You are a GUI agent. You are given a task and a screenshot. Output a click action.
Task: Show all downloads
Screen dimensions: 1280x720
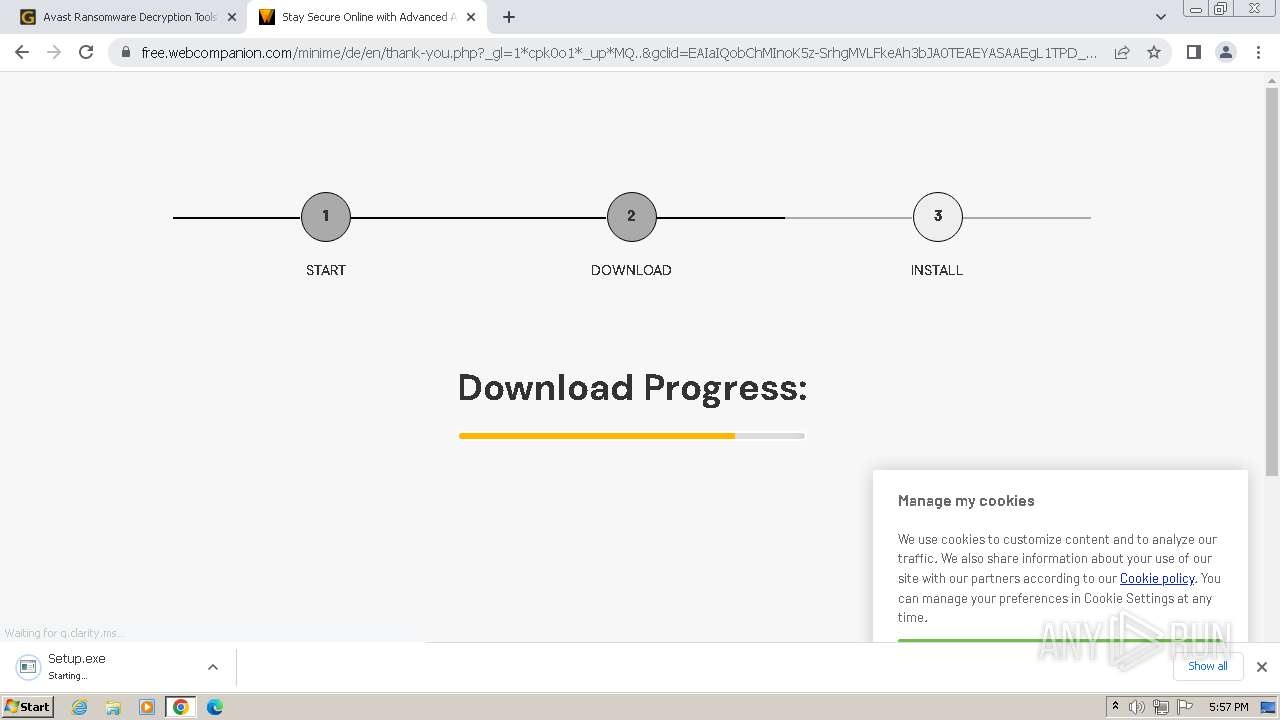coord(1208,667)
